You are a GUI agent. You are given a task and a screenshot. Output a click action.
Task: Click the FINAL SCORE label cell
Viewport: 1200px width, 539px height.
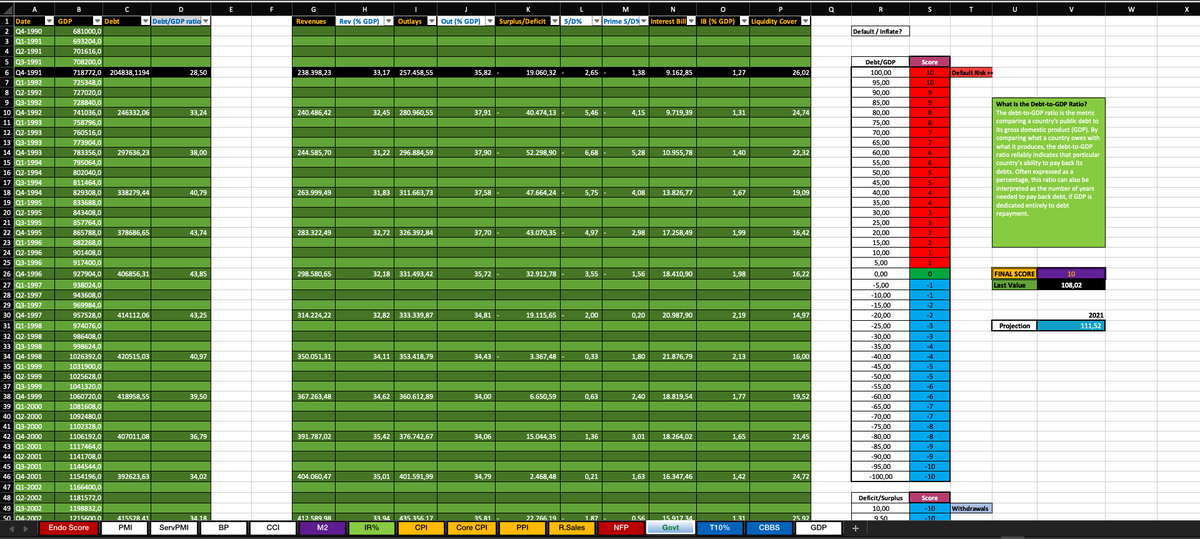click(1012, 273)
